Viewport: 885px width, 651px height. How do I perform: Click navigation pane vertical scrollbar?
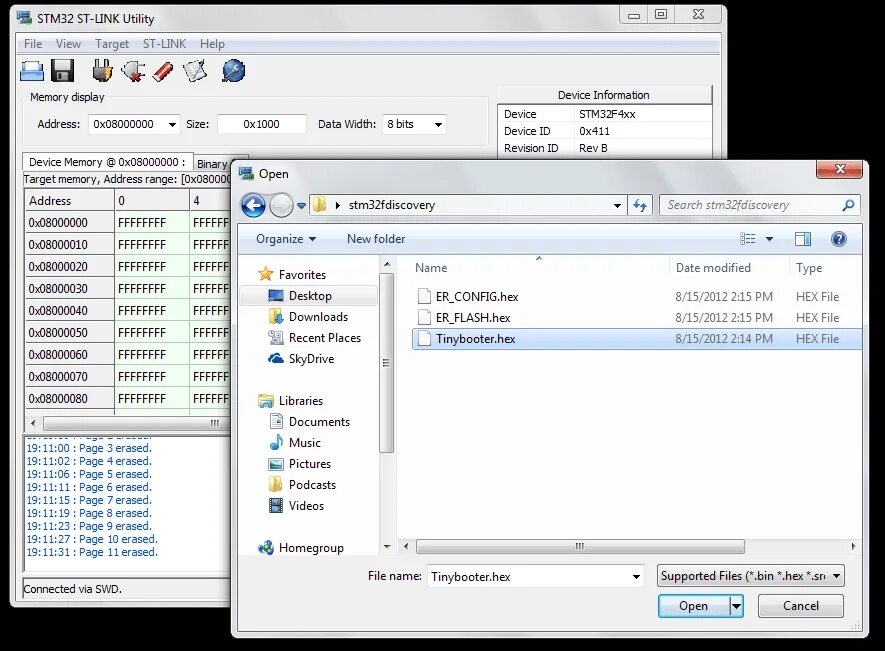(387, 362)
